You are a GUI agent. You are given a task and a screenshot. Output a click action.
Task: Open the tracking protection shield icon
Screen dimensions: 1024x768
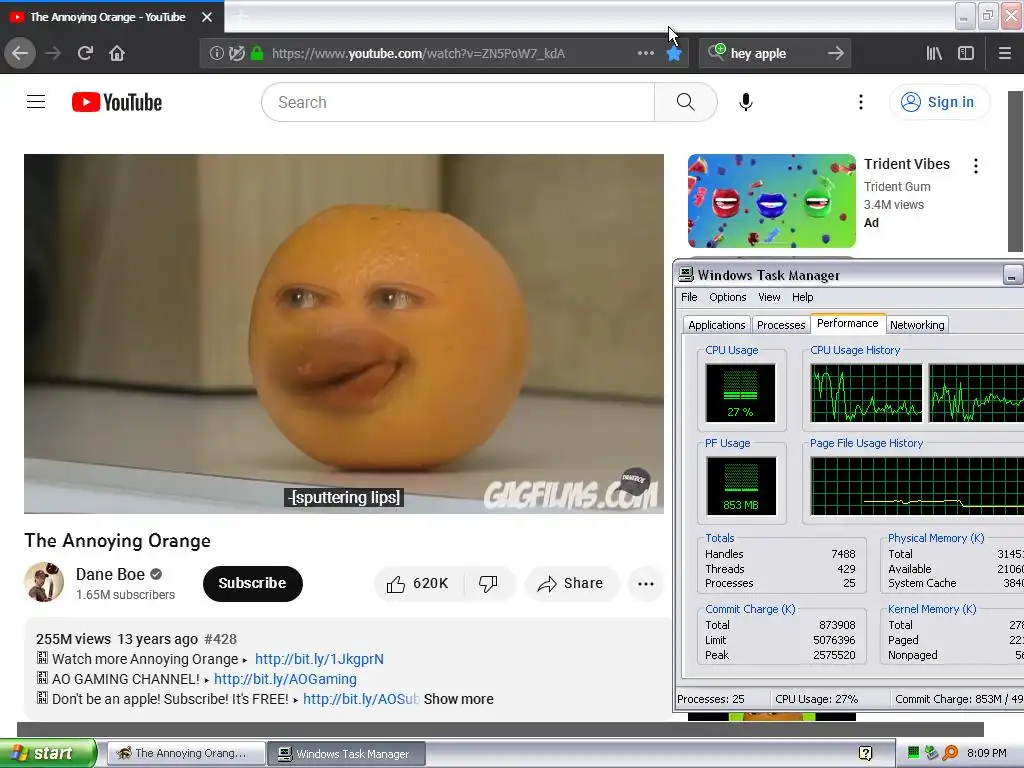pyautogui.click(x=237, y=53)
